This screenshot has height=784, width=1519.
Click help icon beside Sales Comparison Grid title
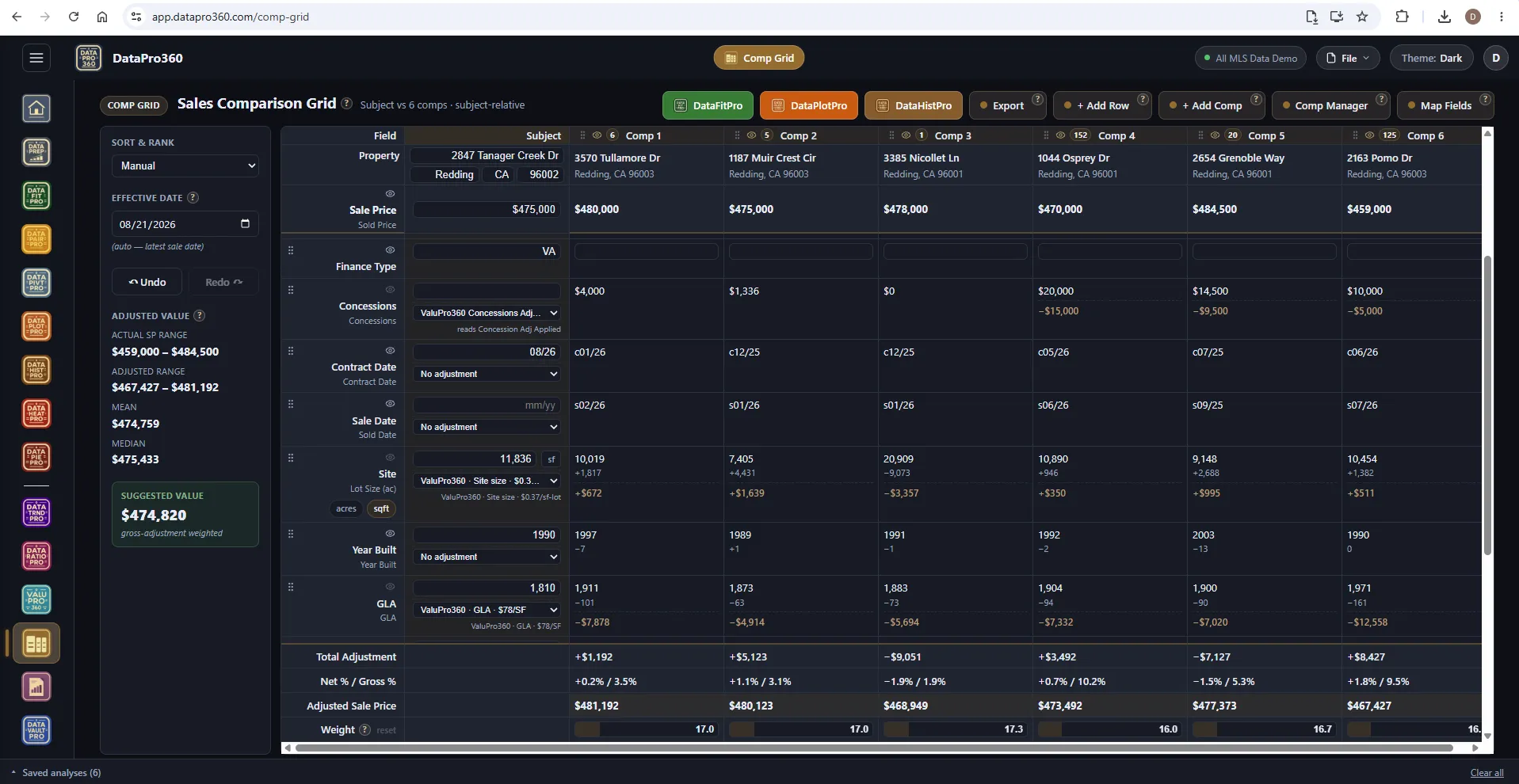[346, 104]
